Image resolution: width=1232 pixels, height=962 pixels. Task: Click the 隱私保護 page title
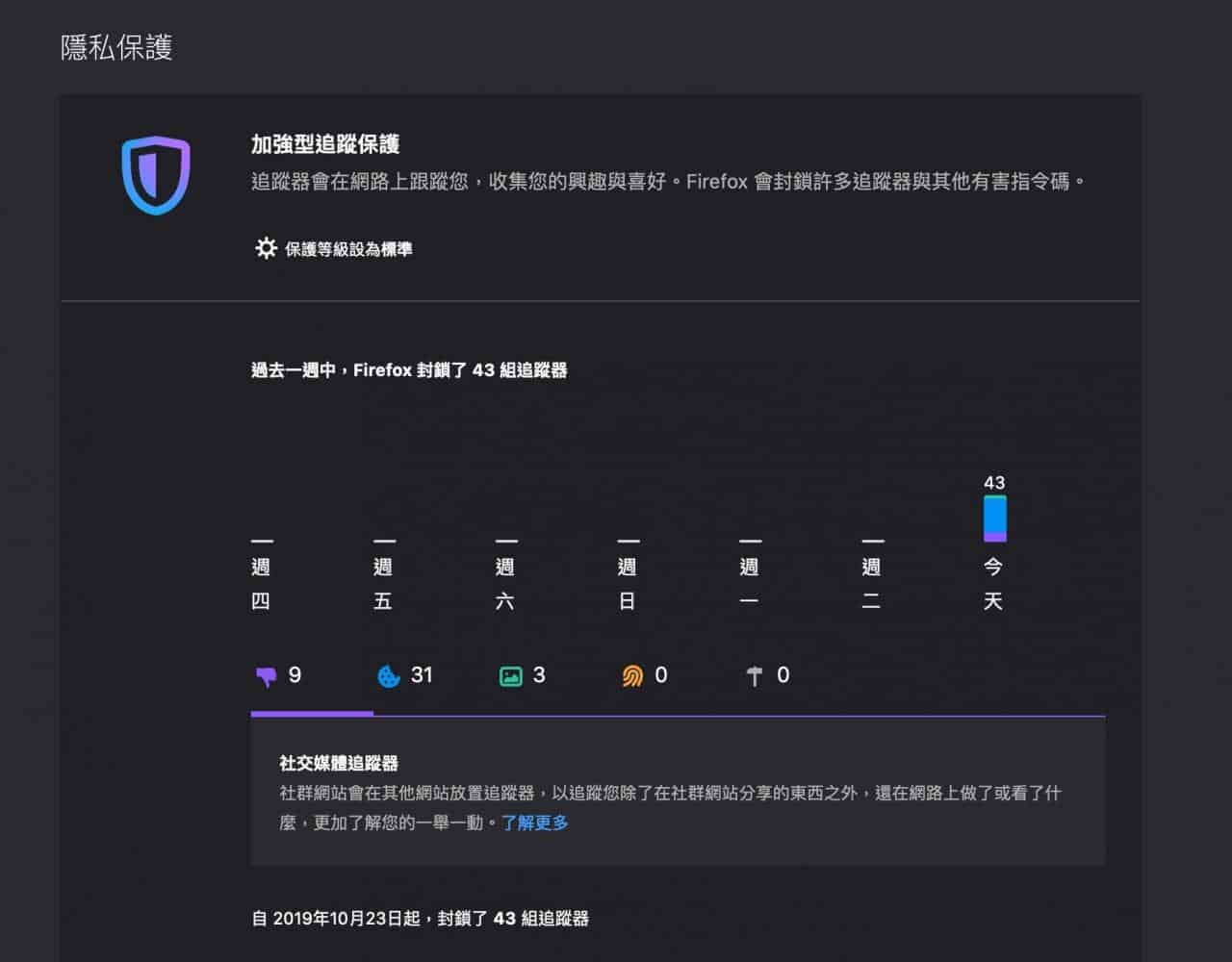[x=116, y=48]
